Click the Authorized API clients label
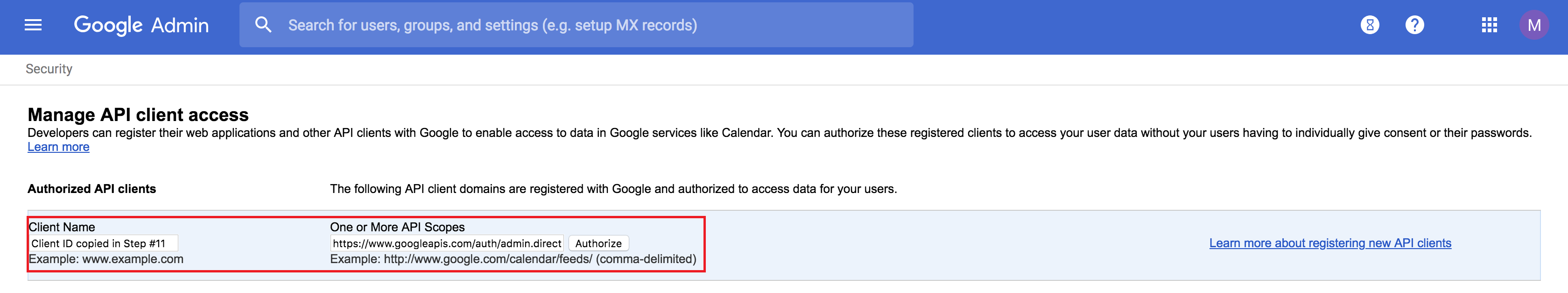1568x293 pixels. (91, 189)
